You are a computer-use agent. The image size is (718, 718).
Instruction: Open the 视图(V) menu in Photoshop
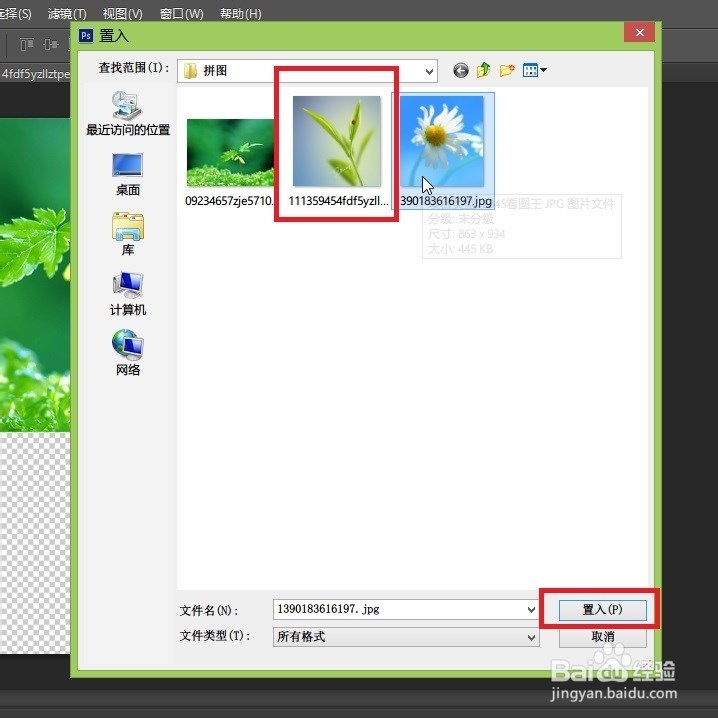[x=122, y=14]
